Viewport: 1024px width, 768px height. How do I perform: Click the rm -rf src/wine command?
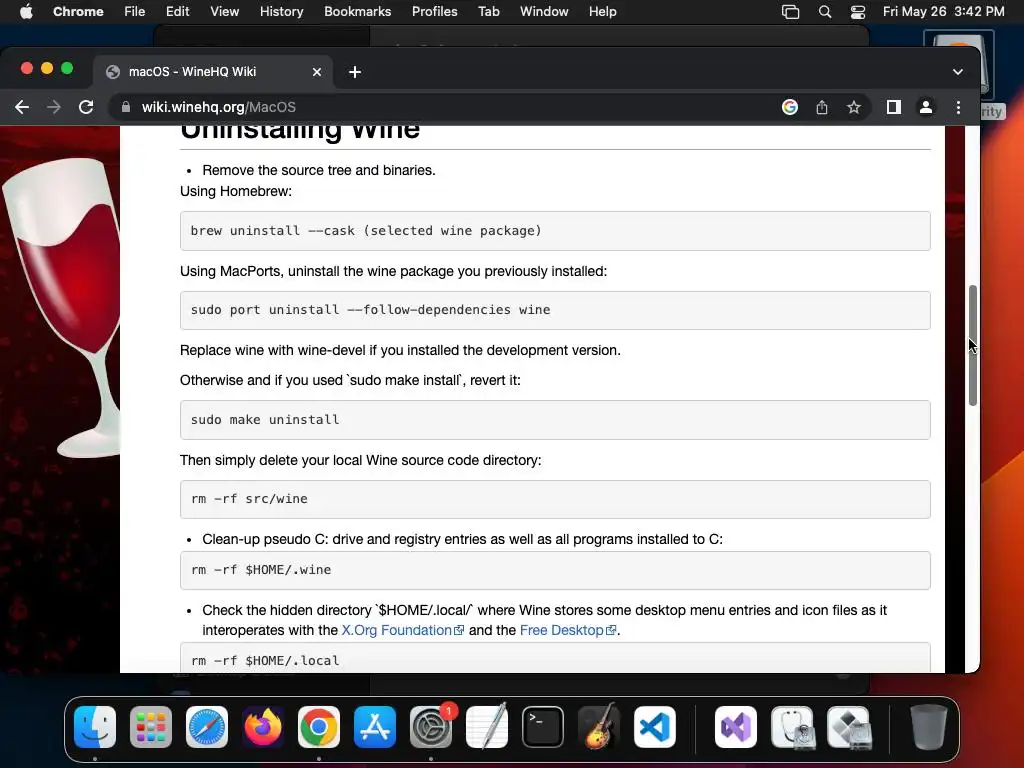click(x=249, y=498)
